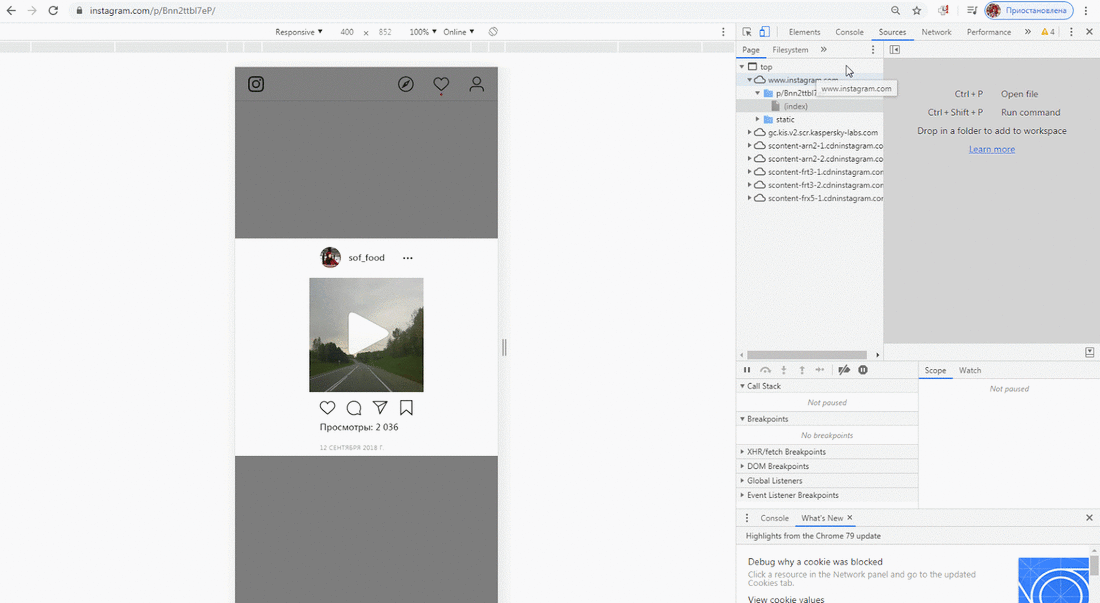Image resolution: width=1100 pixels, height=603 pixels.
Task: Show more DevTools tabs chevron
Action: [1028, 32]
